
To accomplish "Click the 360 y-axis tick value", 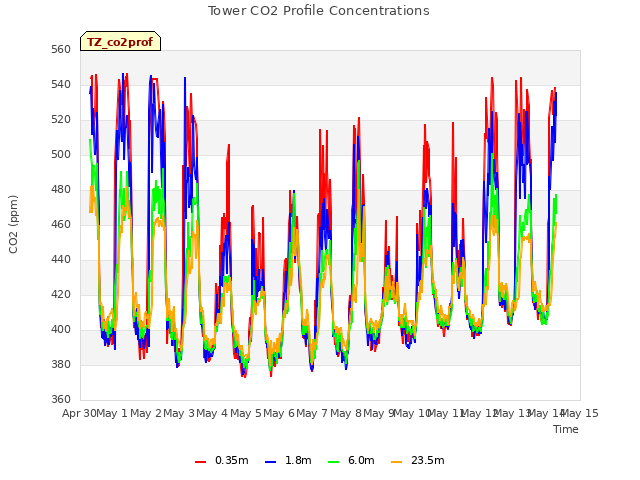I will (61, 400).
